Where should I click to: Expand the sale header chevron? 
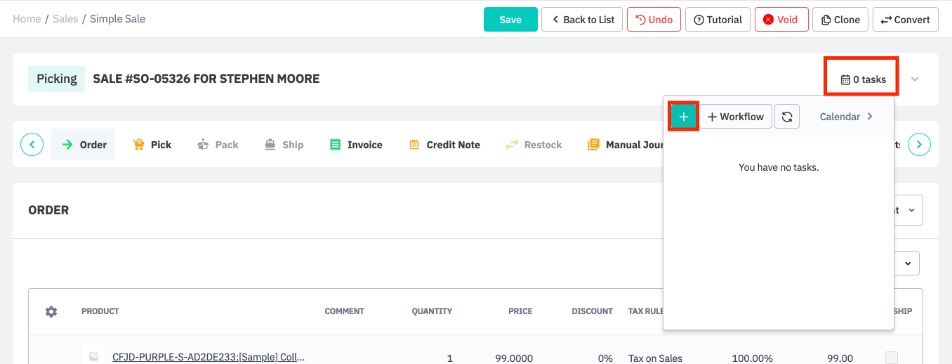915,79
